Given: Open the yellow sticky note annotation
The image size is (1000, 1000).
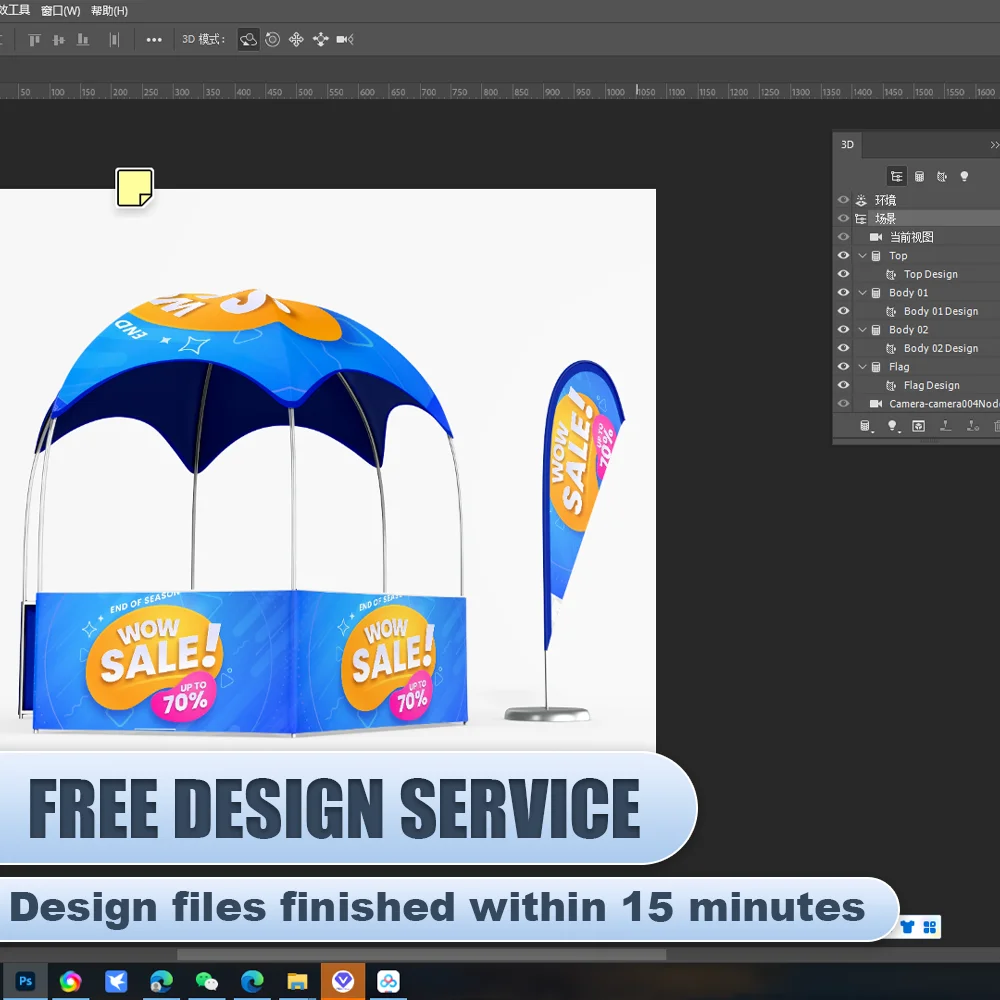Looking at the screenshot, I should (134, 188).
